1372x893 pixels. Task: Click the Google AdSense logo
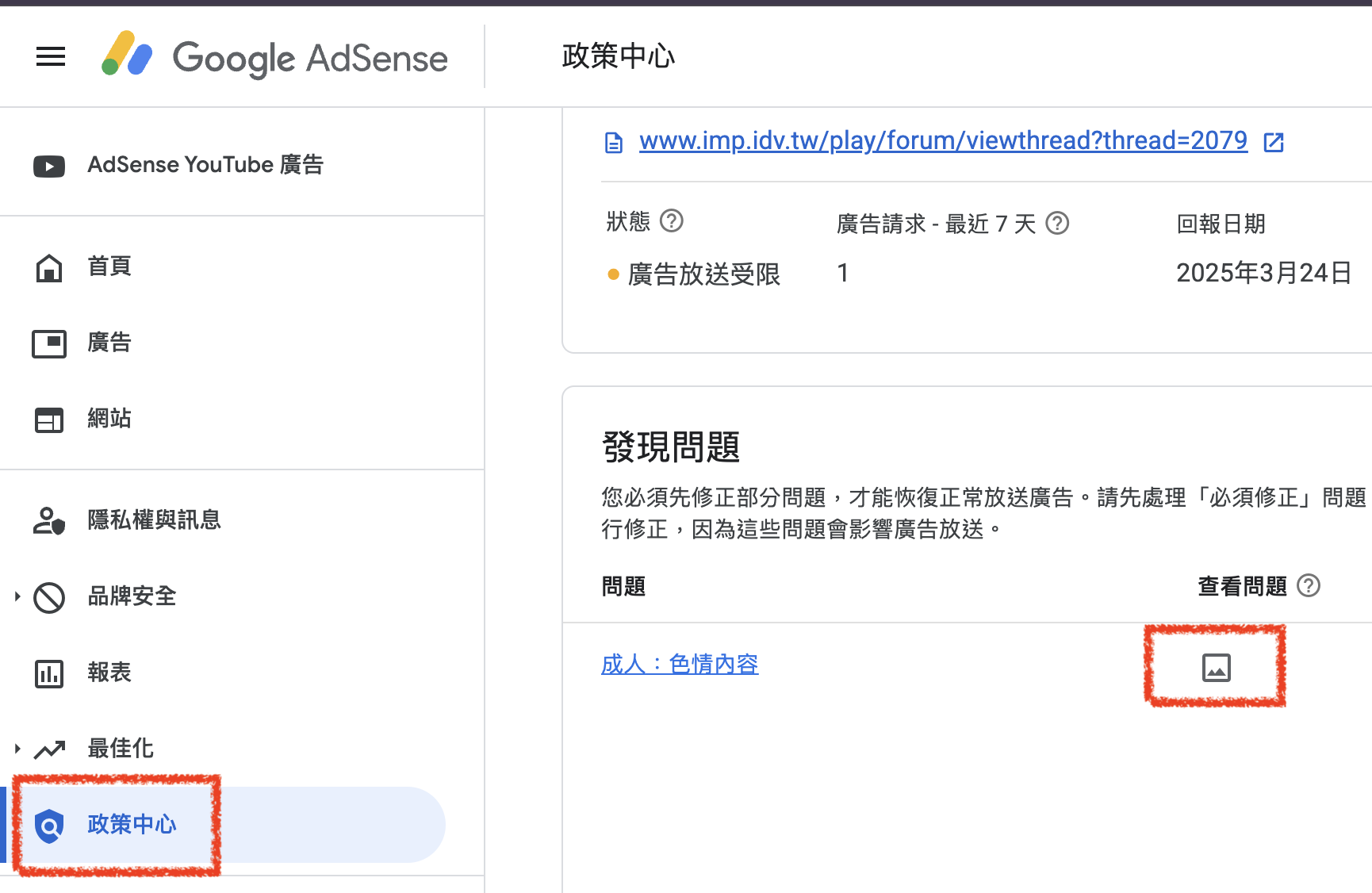click(274, 57)
